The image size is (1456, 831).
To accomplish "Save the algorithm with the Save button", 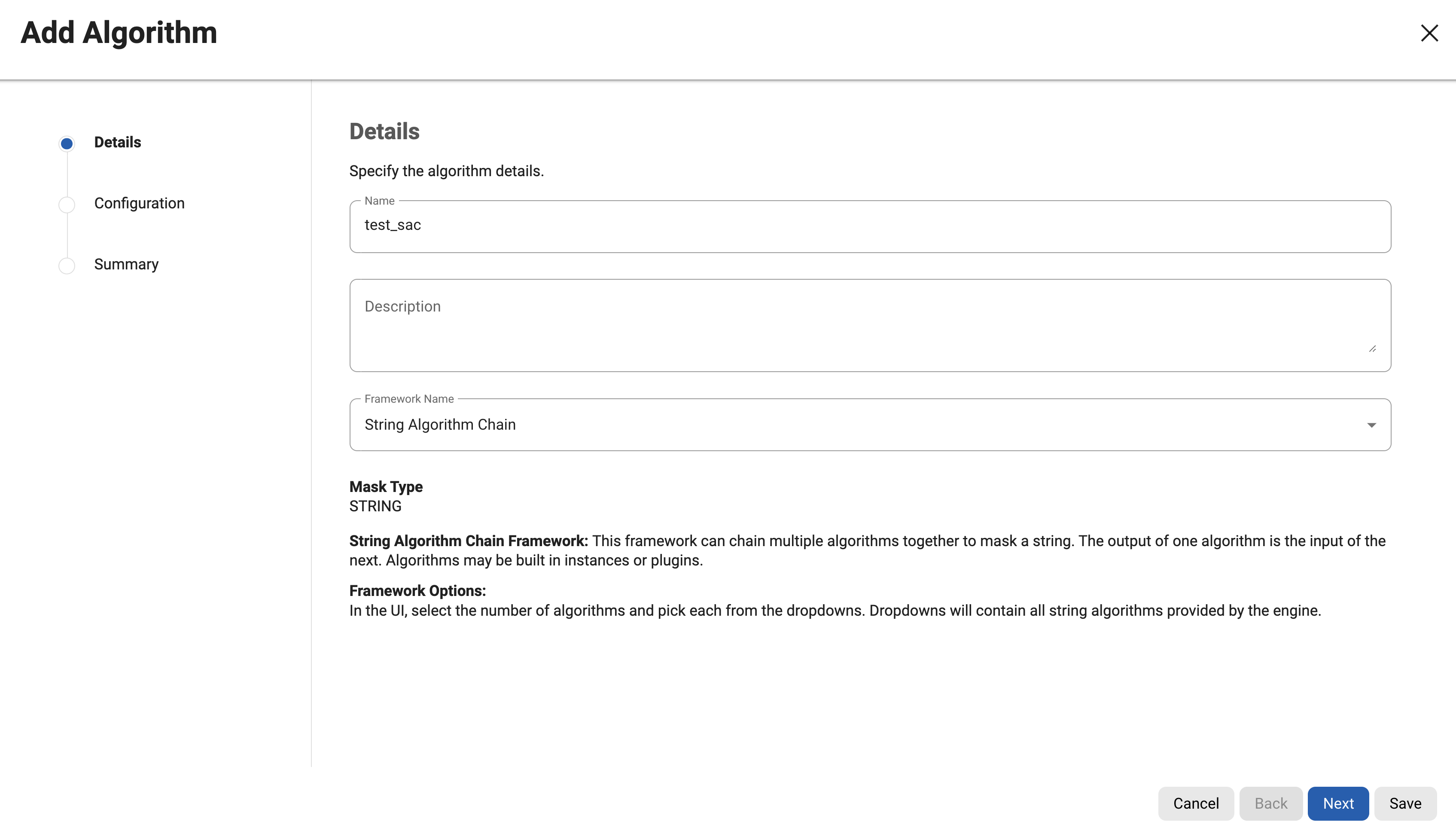I will click(1405, 804).
